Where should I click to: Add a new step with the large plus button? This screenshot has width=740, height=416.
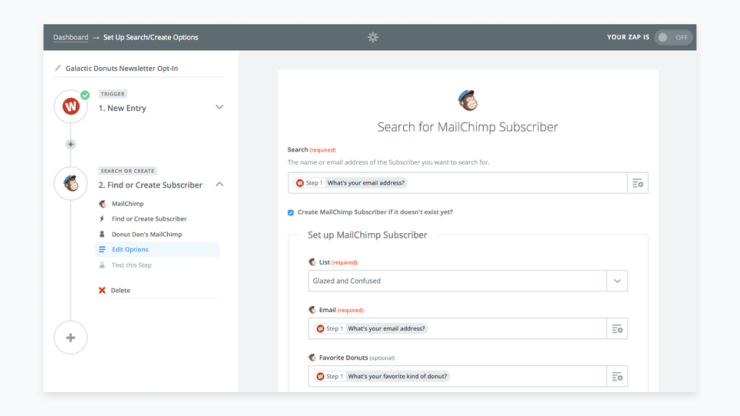71,338
